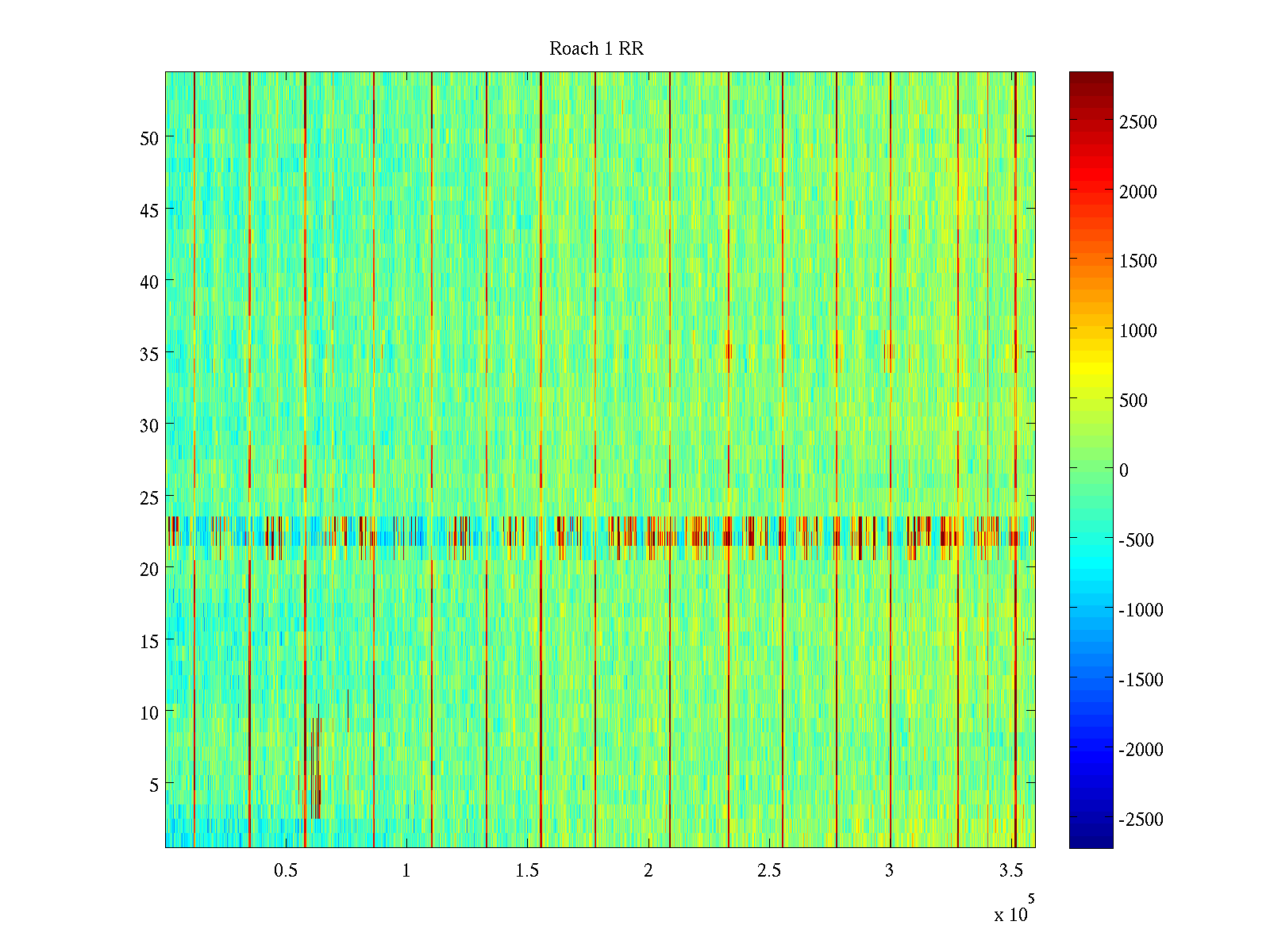The height and width of the screenshot is (952, 1270).
Task: Click the colorbar label 1000
Action: (1137, 331)
